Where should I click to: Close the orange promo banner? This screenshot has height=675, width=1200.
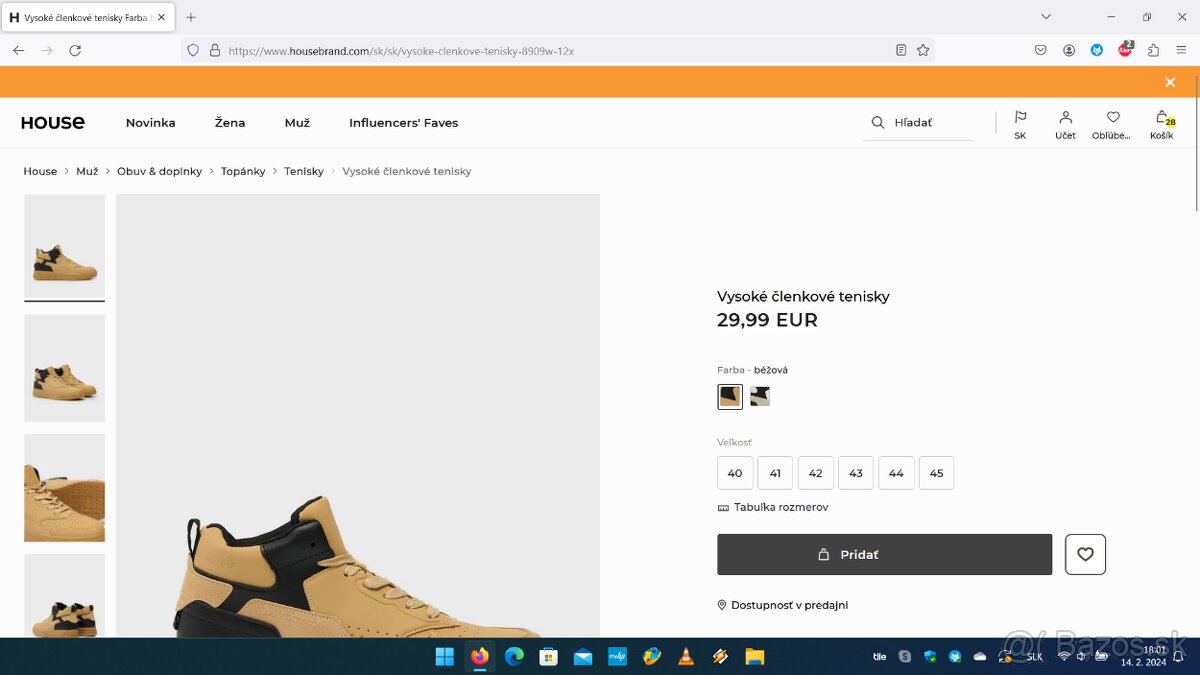(x=1170, y=82)
